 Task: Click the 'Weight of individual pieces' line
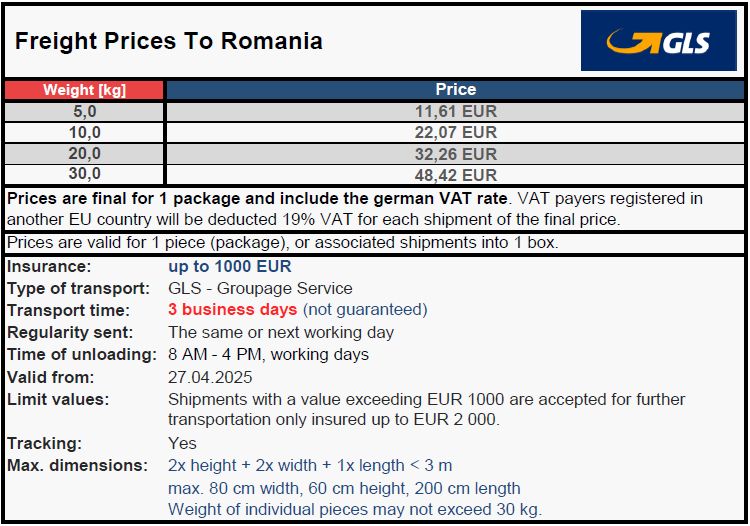[355, 509]
